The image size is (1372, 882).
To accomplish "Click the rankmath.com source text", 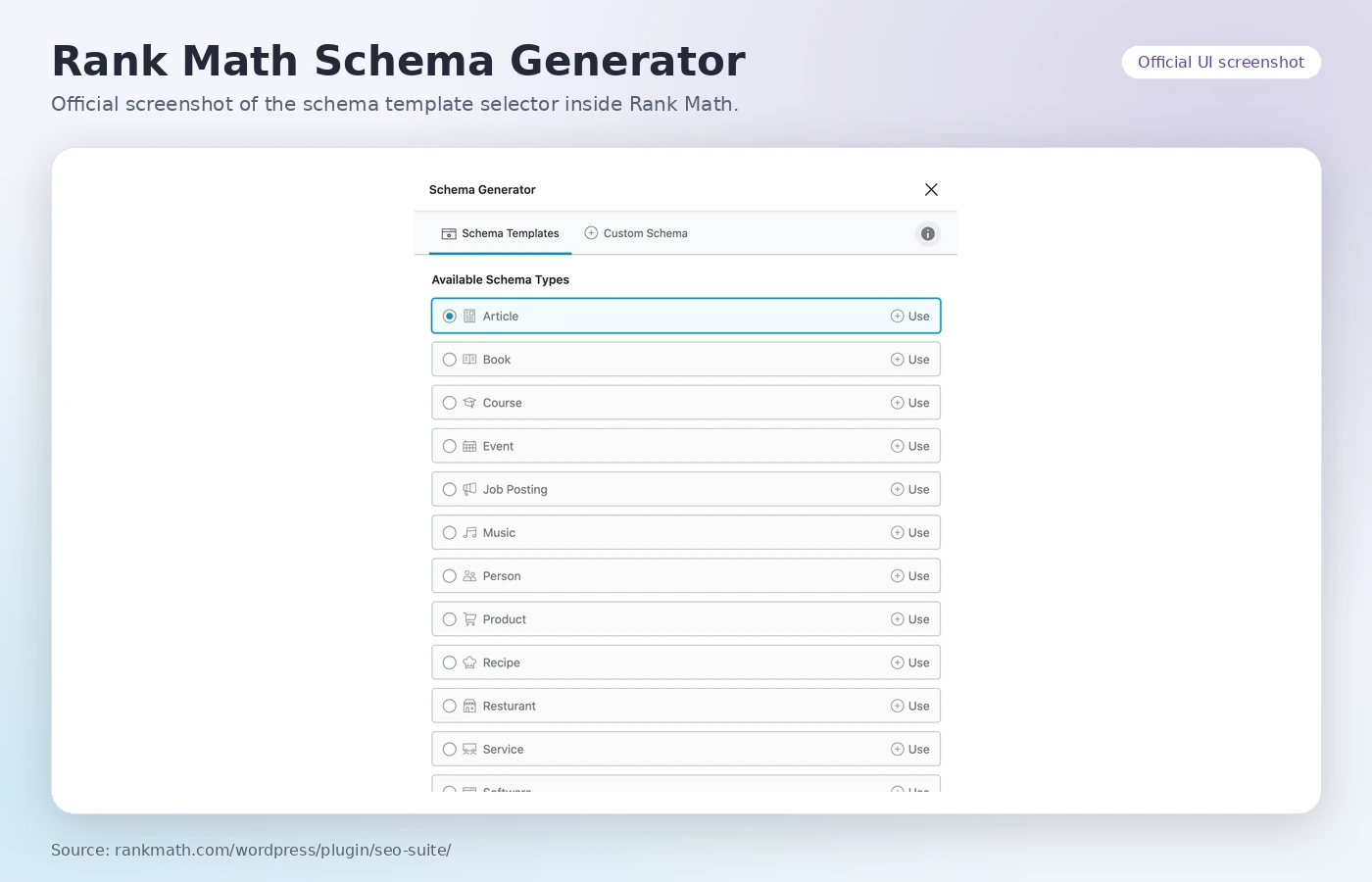I will coord(251,850).
